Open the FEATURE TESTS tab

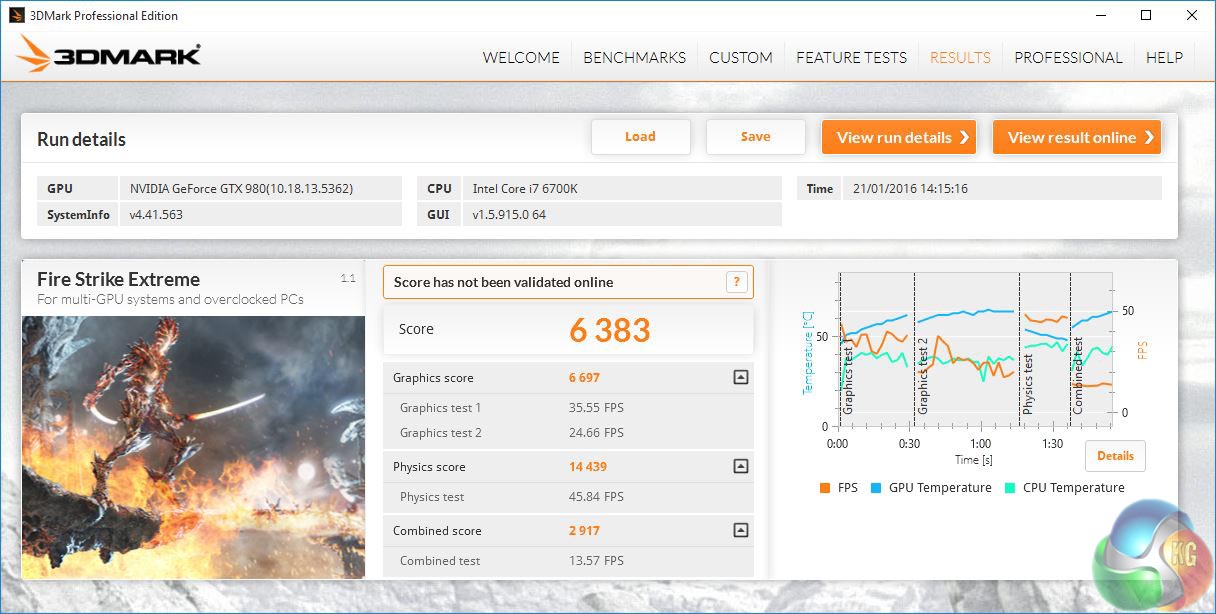(x=851, y=57)
